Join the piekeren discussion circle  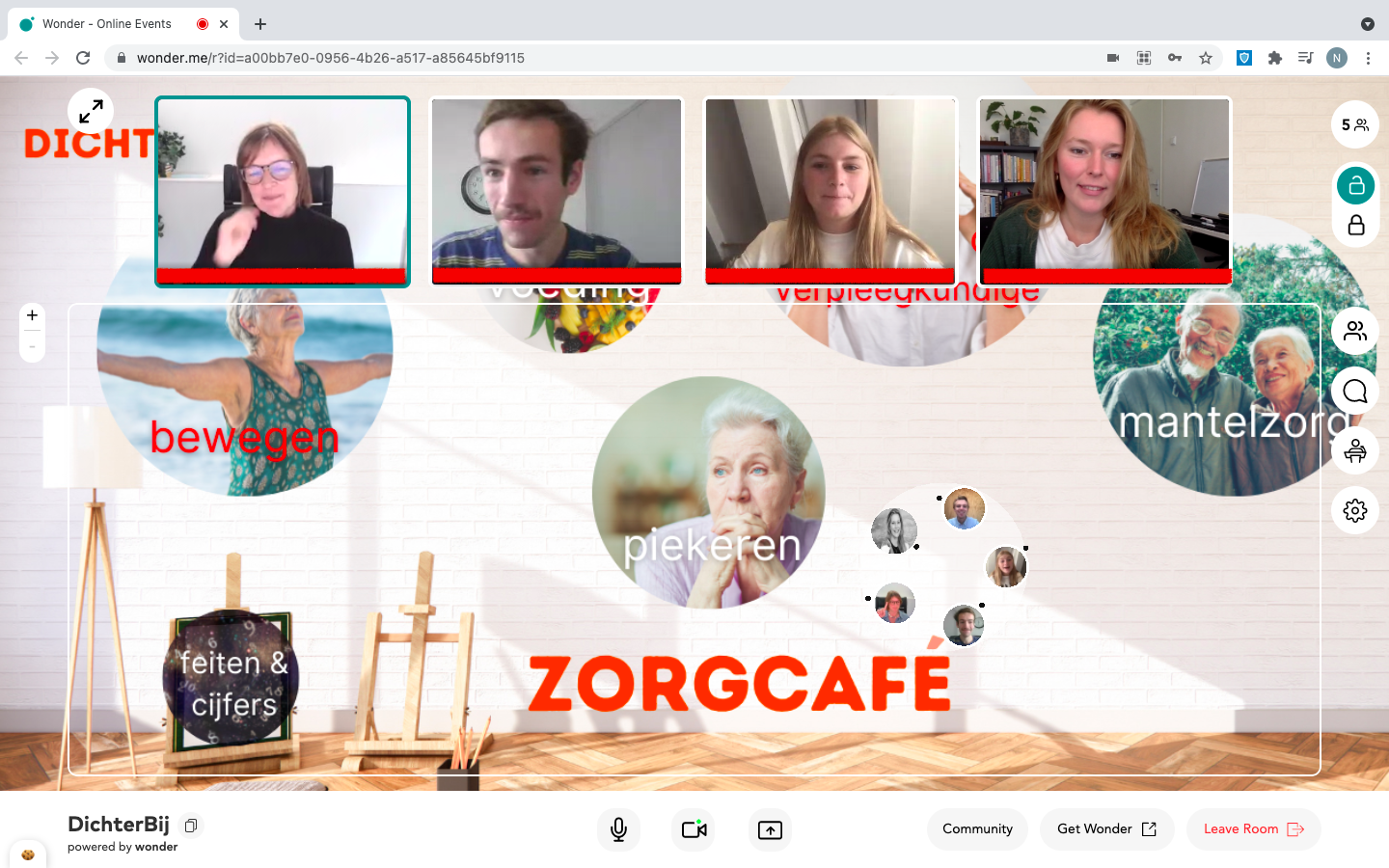coord(711,492)
